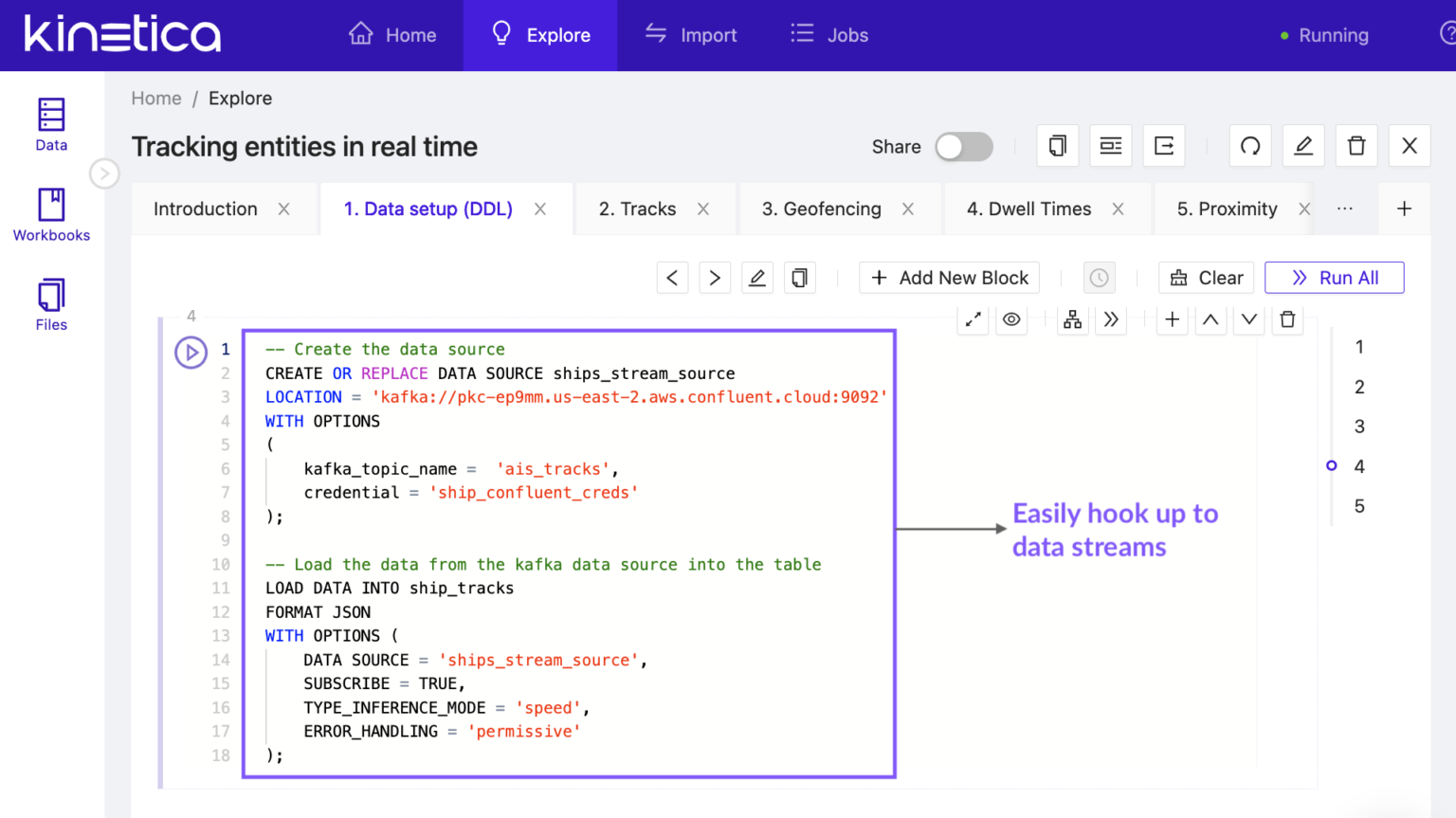Run the SQL block with the play icon
The image size is (1456, 818).
pos(191,352)
